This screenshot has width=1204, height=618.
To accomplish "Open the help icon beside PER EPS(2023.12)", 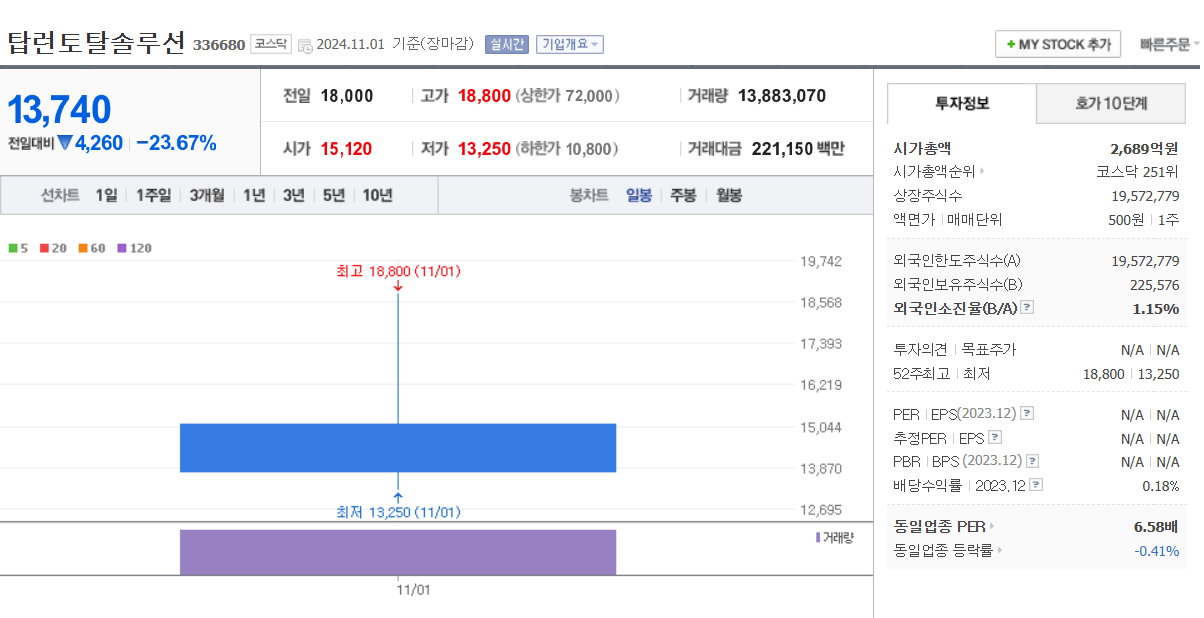I will point(1026,413).
